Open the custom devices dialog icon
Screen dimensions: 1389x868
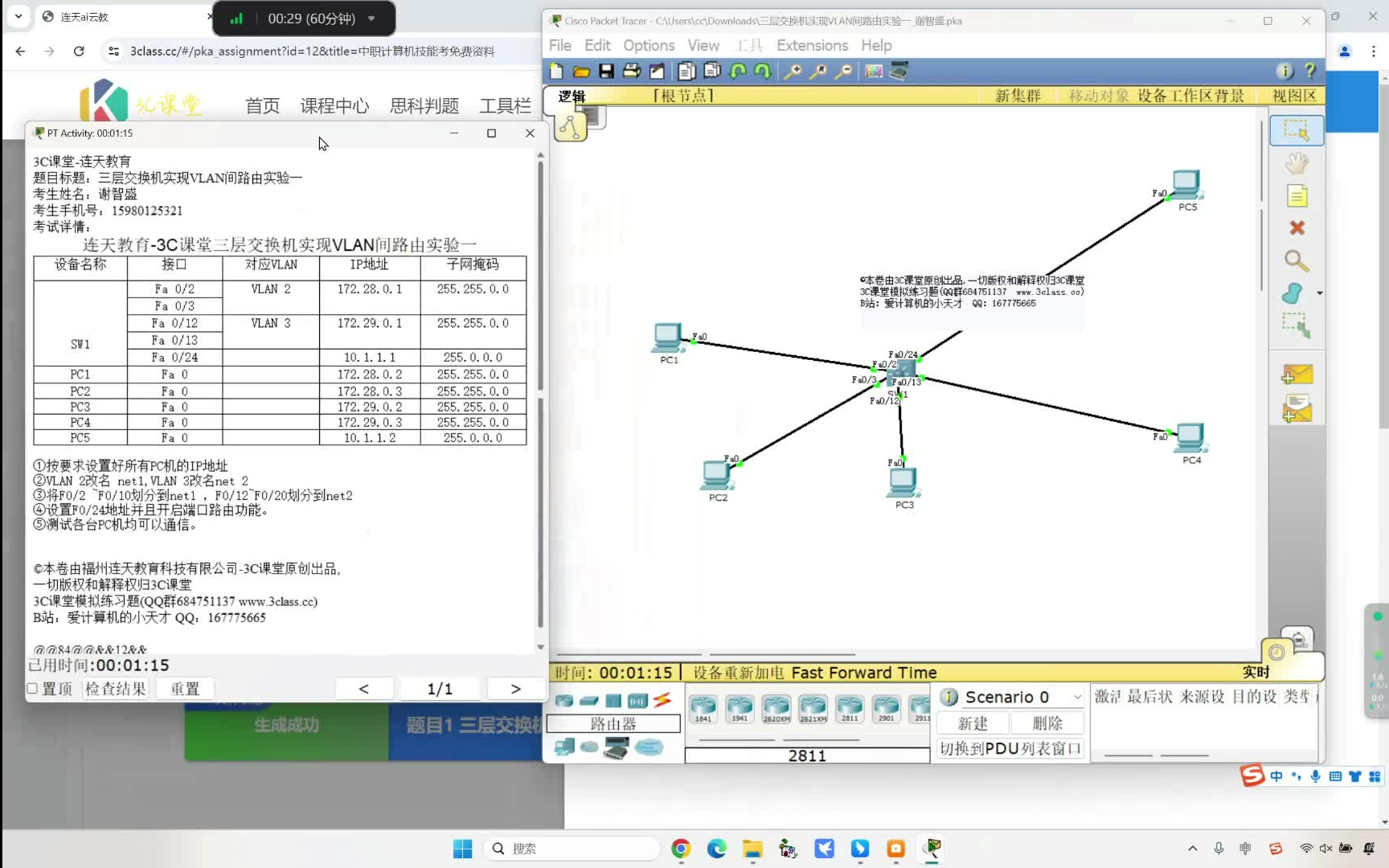[x=899, y=72]
